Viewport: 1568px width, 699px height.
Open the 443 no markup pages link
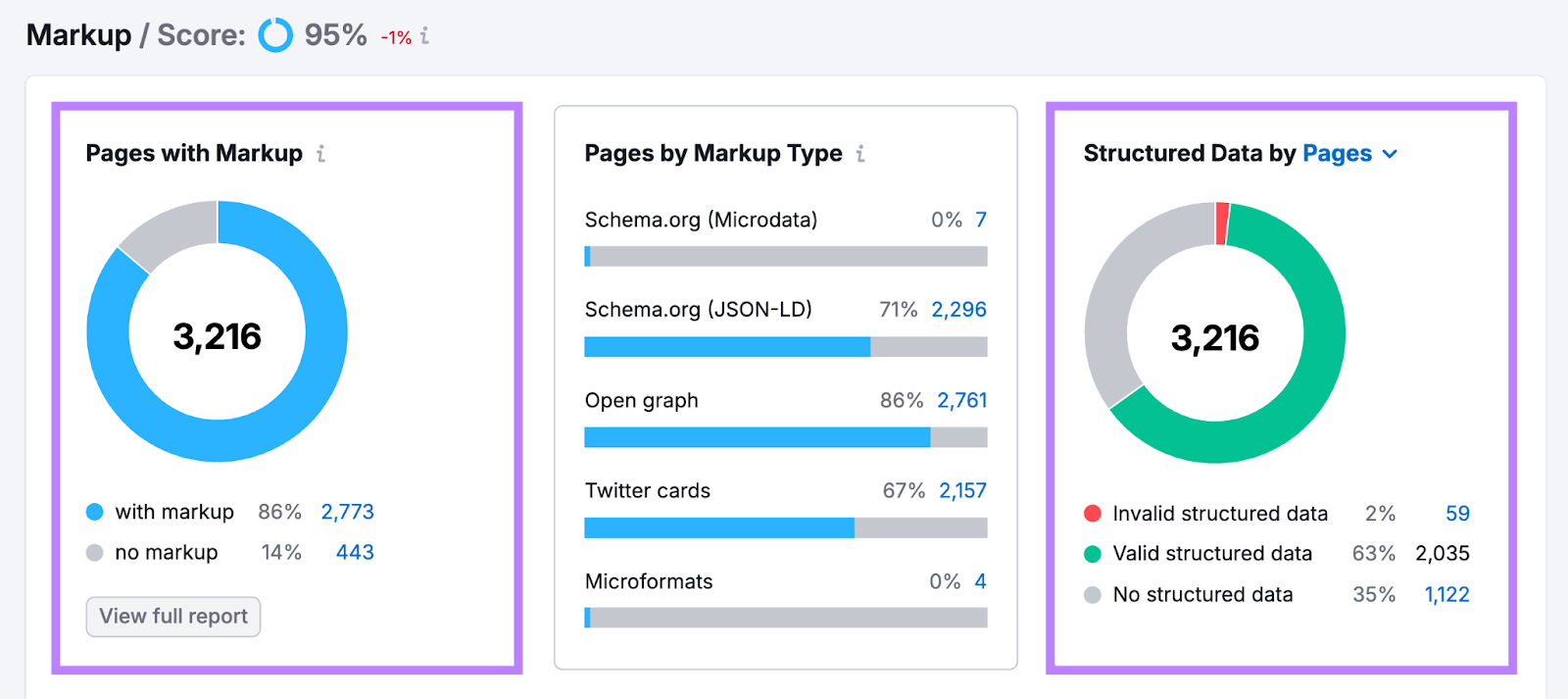(355, 553)
